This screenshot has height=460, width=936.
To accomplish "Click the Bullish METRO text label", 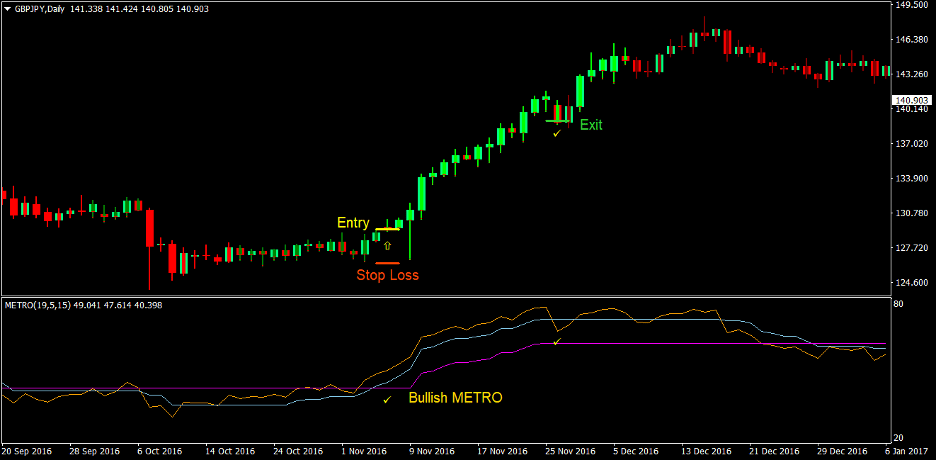I will 455,398.
